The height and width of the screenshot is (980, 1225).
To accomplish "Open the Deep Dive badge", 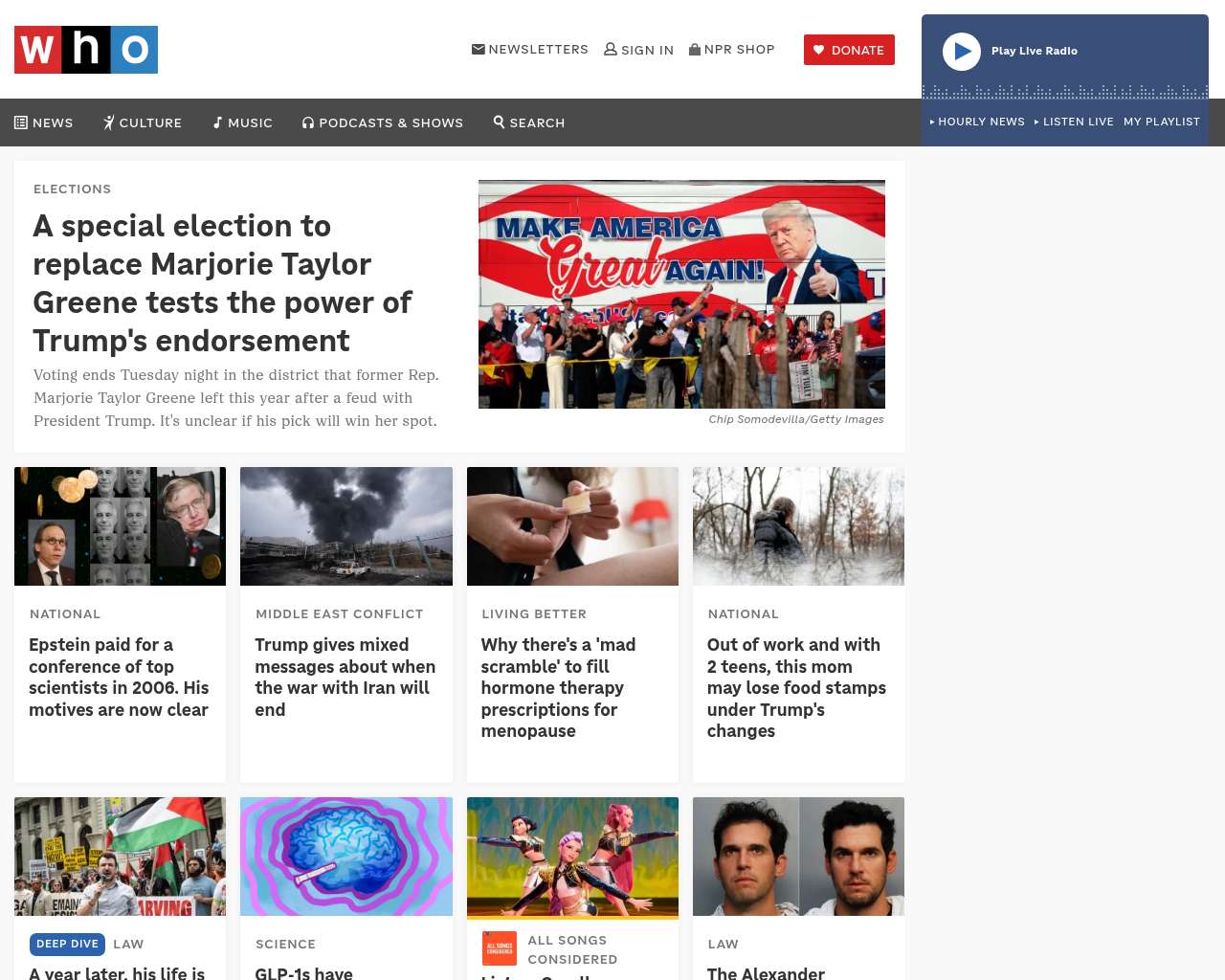I will [x=67, y=944].
